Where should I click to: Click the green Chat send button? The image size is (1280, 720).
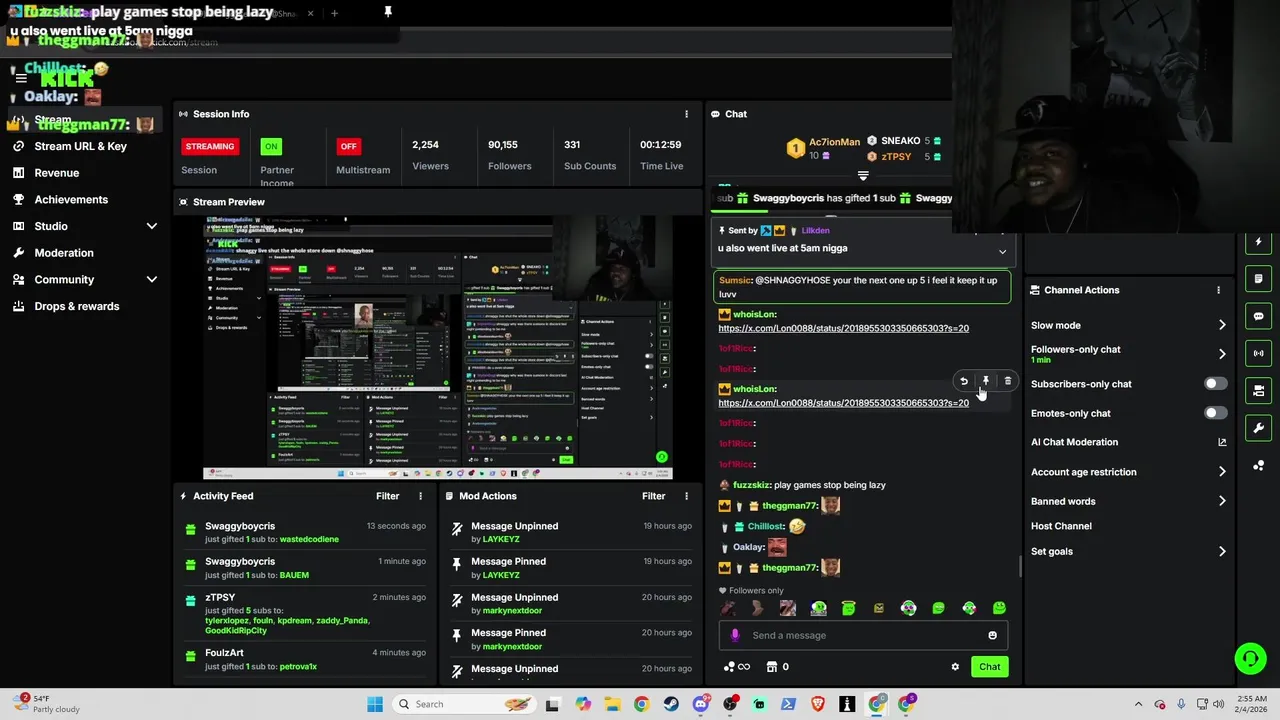(x=989, y=667)
